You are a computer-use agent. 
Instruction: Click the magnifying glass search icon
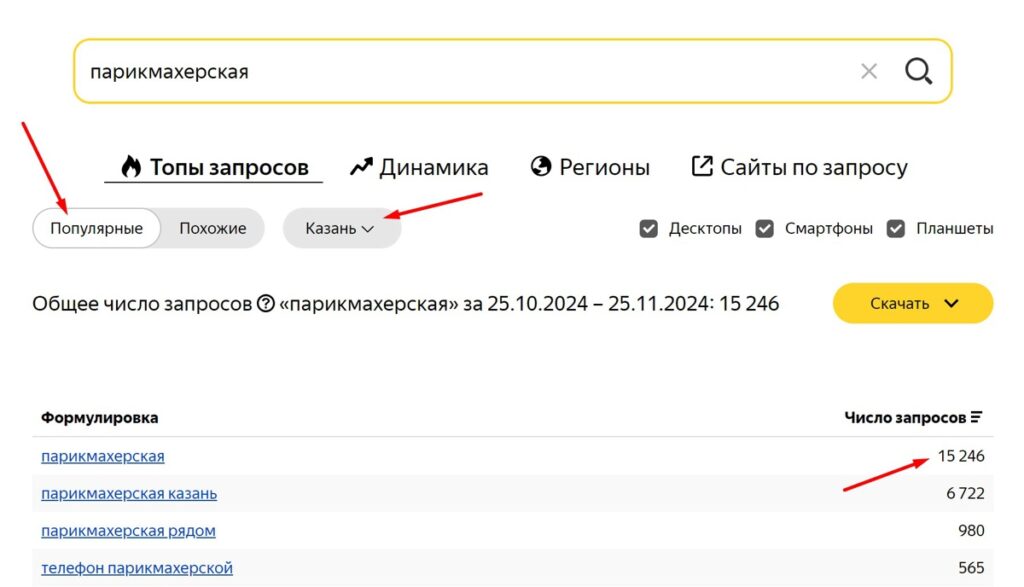[x=918, y=71]
